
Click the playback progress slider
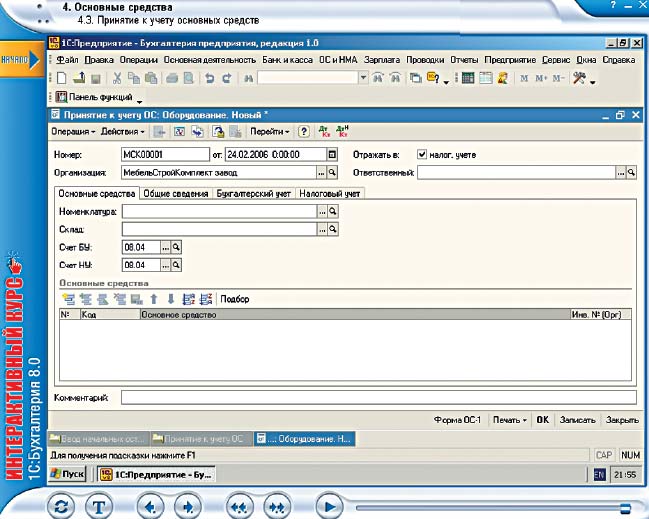coord(490,507)
